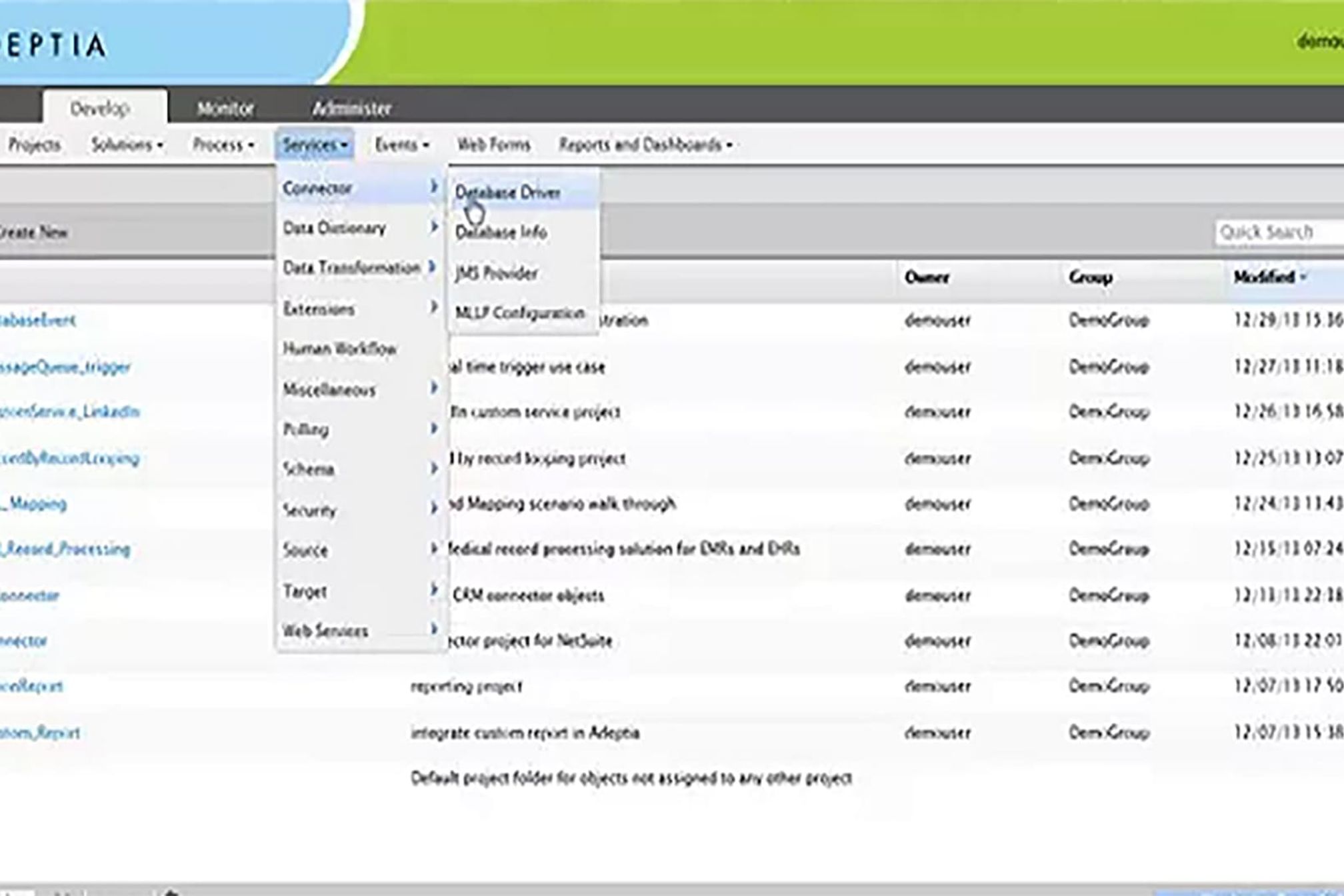Switch to the Administer tab
This screenshot has width=1344, height=896.
click(351, 108)
